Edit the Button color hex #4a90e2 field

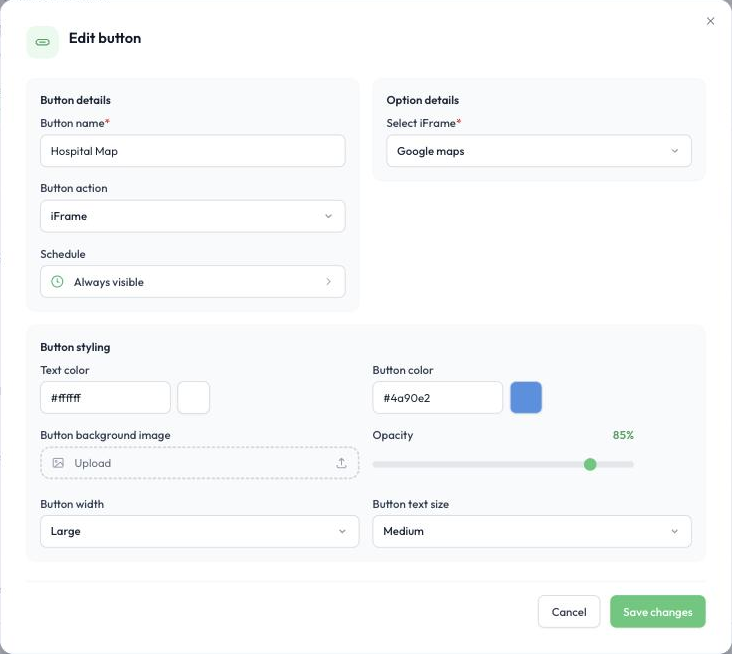[x=437, y=398]
